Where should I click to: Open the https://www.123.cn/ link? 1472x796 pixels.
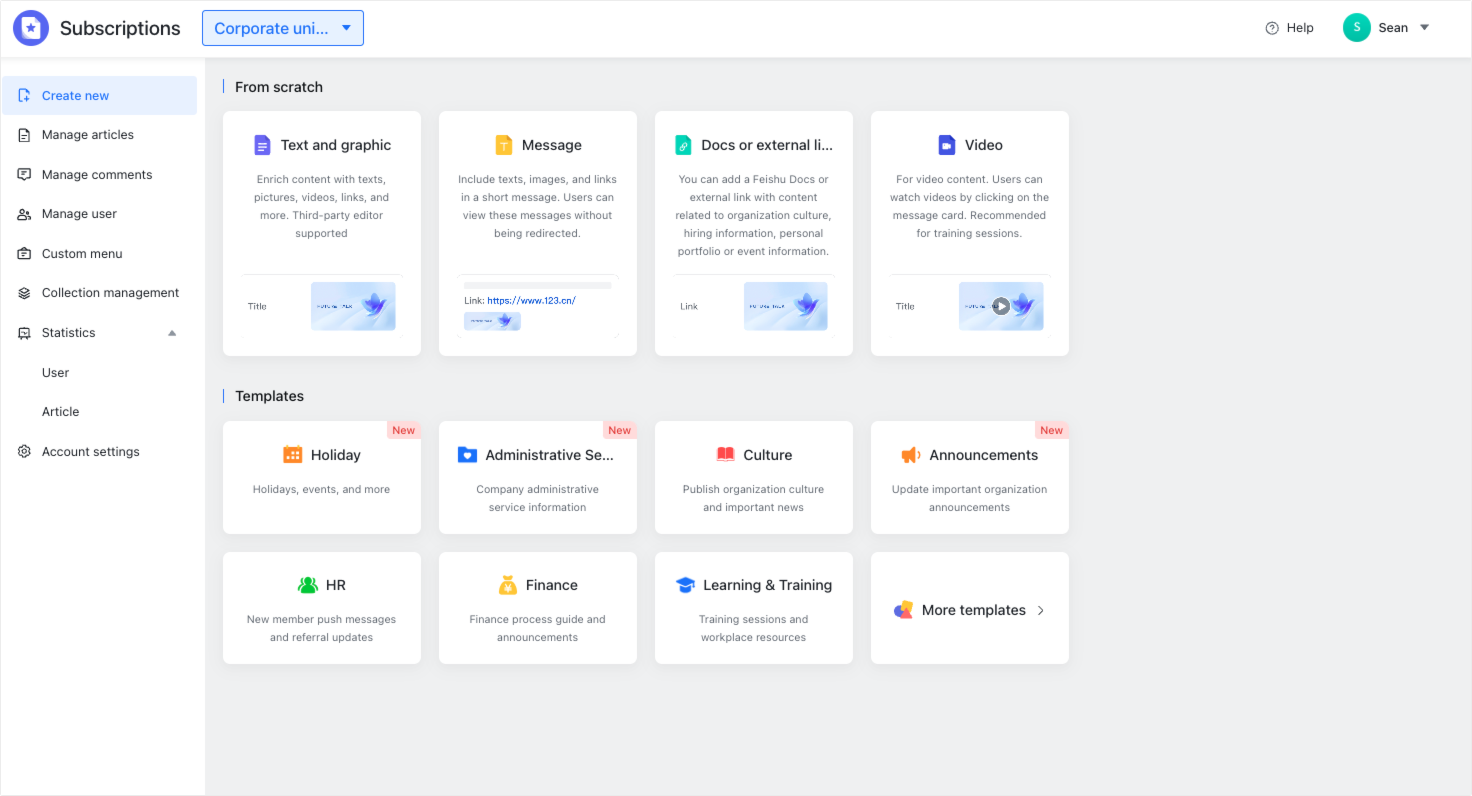tap(532, 300)
